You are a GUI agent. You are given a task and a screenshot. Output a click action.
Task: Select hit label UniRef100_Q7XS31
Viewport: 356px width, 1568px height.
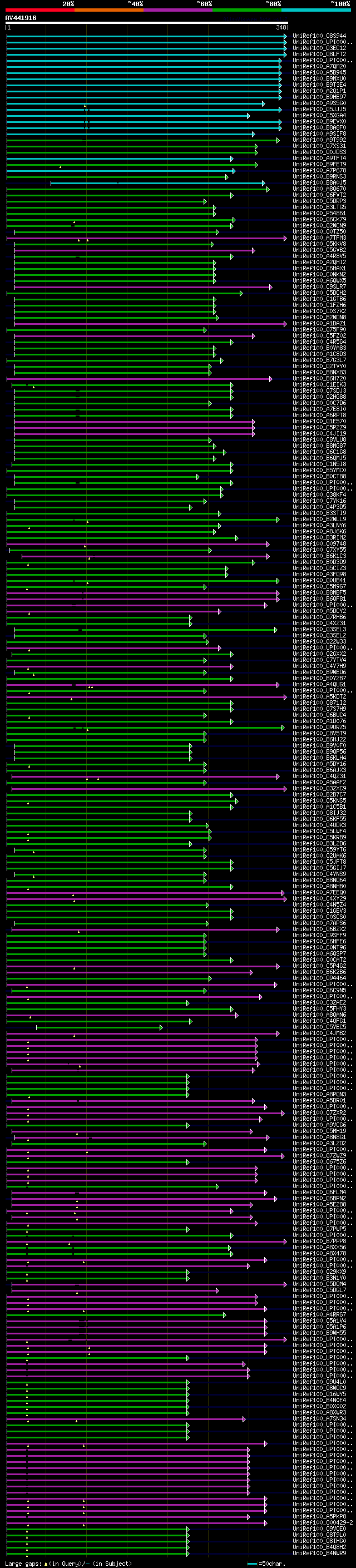coord(319,146)
